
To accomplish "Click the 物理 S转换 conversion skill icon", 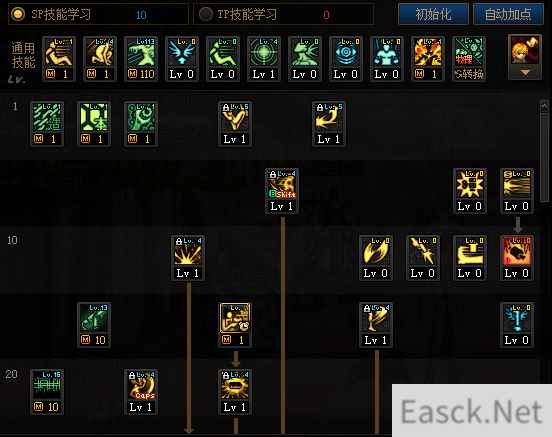I will 469,58.
